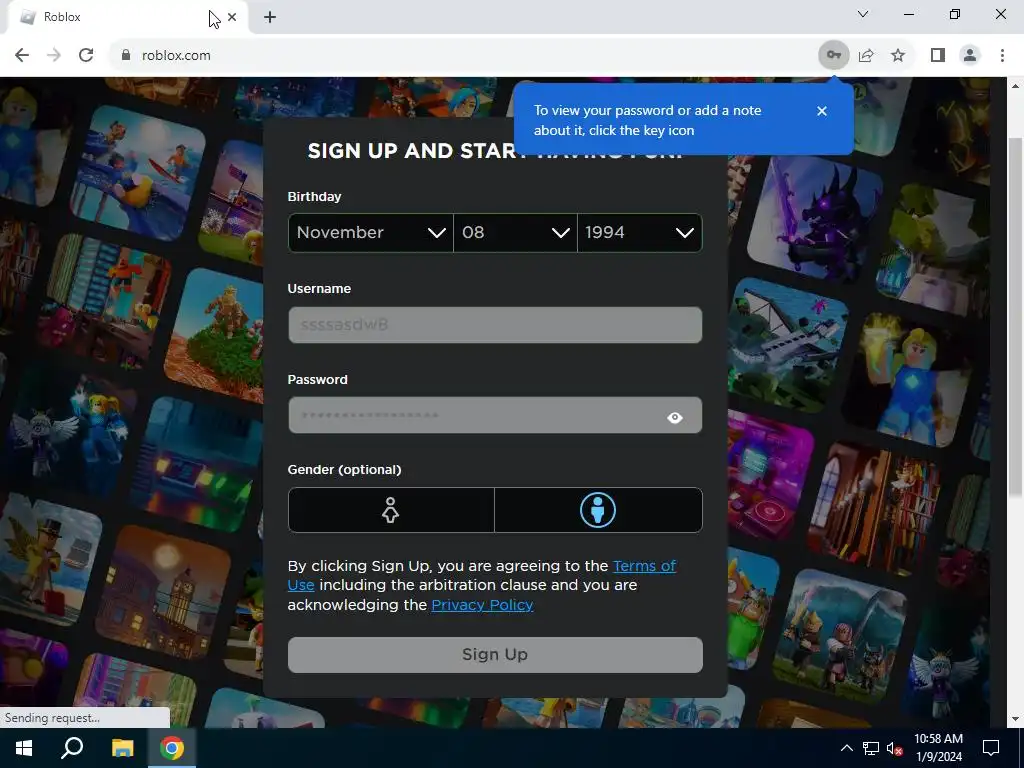Click the surfing game thumbnail in background

137,172
